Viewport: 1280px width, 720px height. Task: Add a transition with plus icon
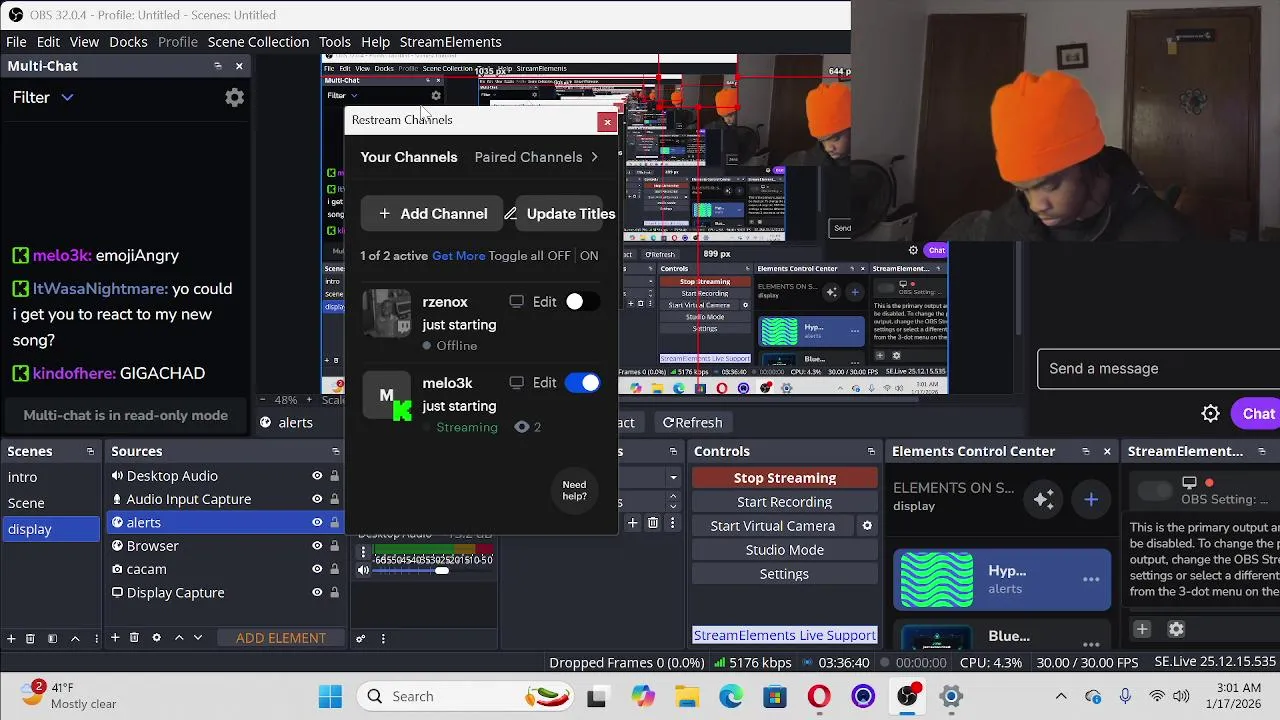(x=632, y=522)
